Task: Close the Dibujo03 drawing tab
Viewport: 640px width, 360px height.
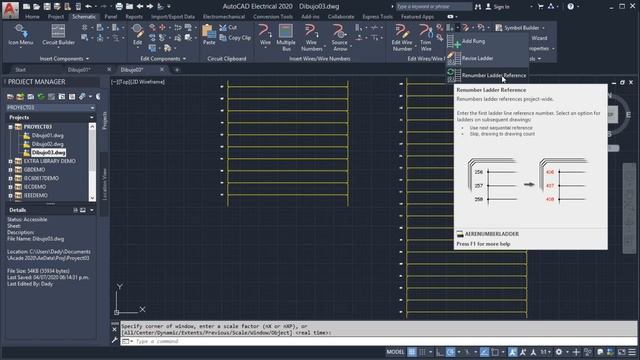Action: [x=162, y=70]
